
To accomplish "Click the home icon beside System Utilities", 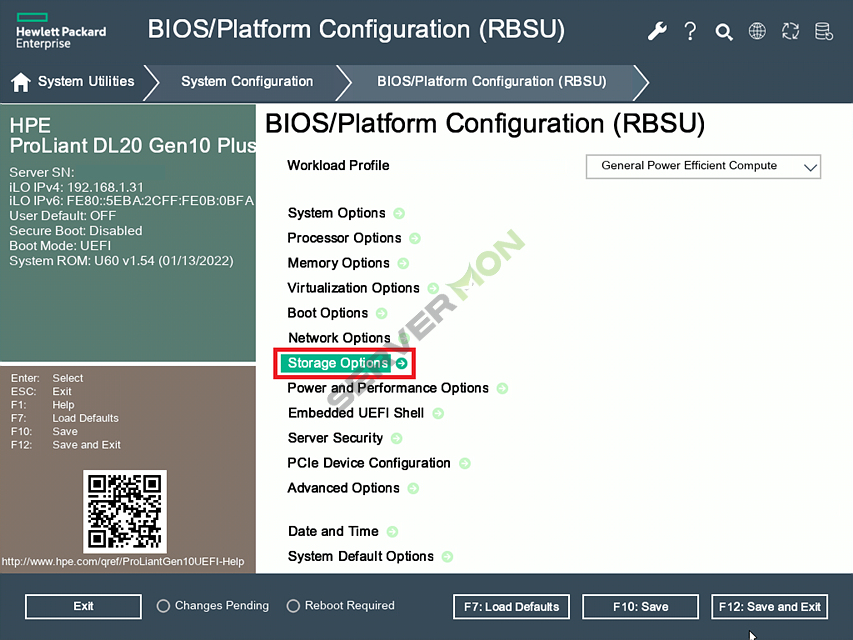I will (x=21, y=82).
